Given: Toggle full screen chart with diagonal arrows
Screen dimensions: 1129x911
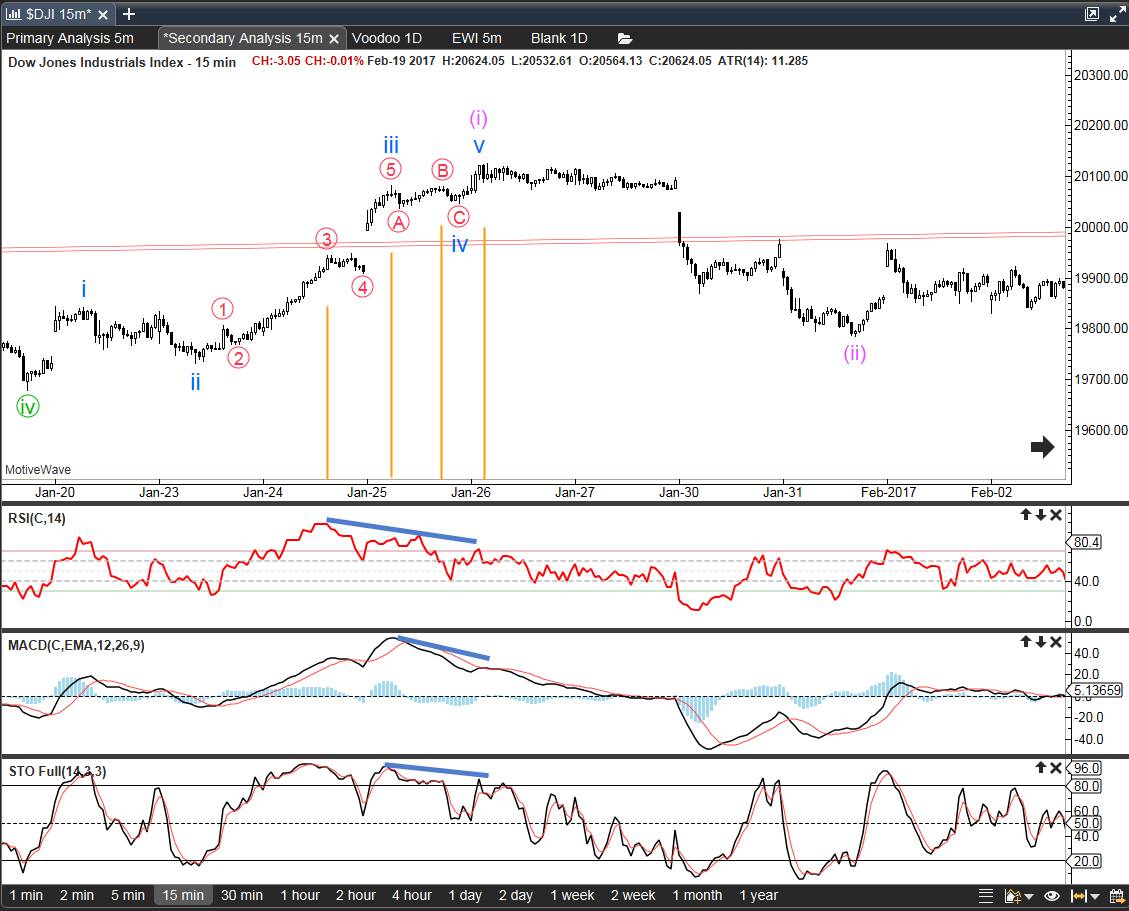Looking at the screenshot, I should [x=1117, y=14].
